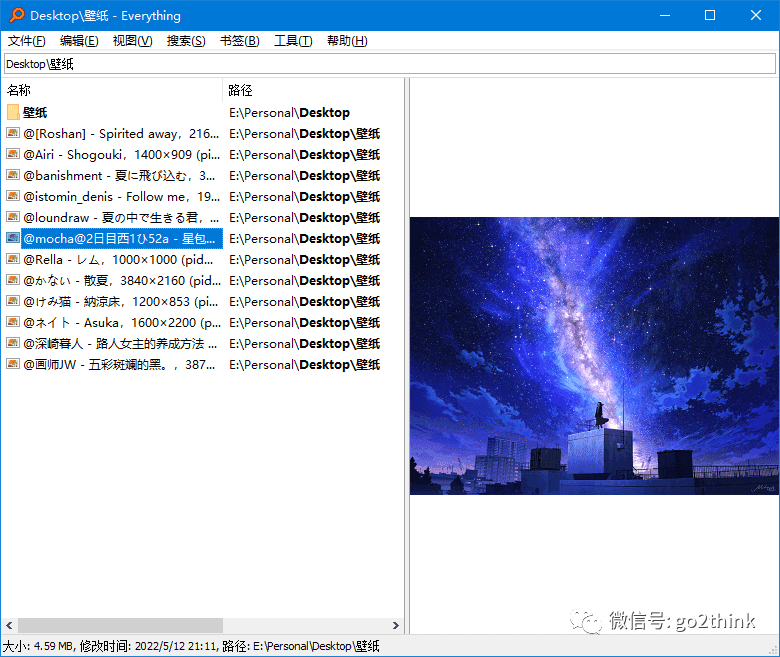Select file @Airi - Shogouki, 1400×909
The image size is (780, 657).
121,154
